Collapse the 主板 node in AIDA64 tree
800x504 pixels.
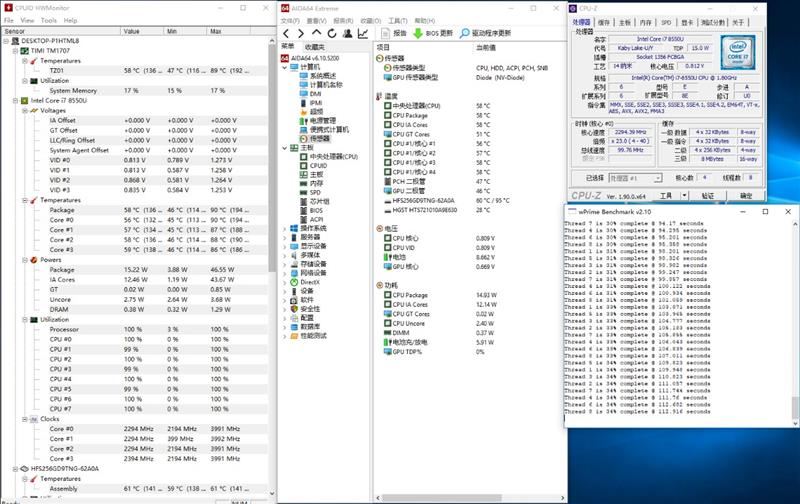pyautogui.click(x=285, y=148)
